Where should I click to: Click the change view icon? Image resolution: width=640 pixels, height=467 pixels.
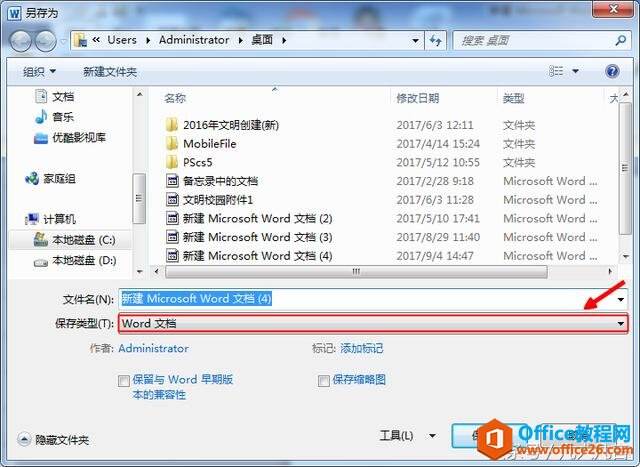(556, 71)
